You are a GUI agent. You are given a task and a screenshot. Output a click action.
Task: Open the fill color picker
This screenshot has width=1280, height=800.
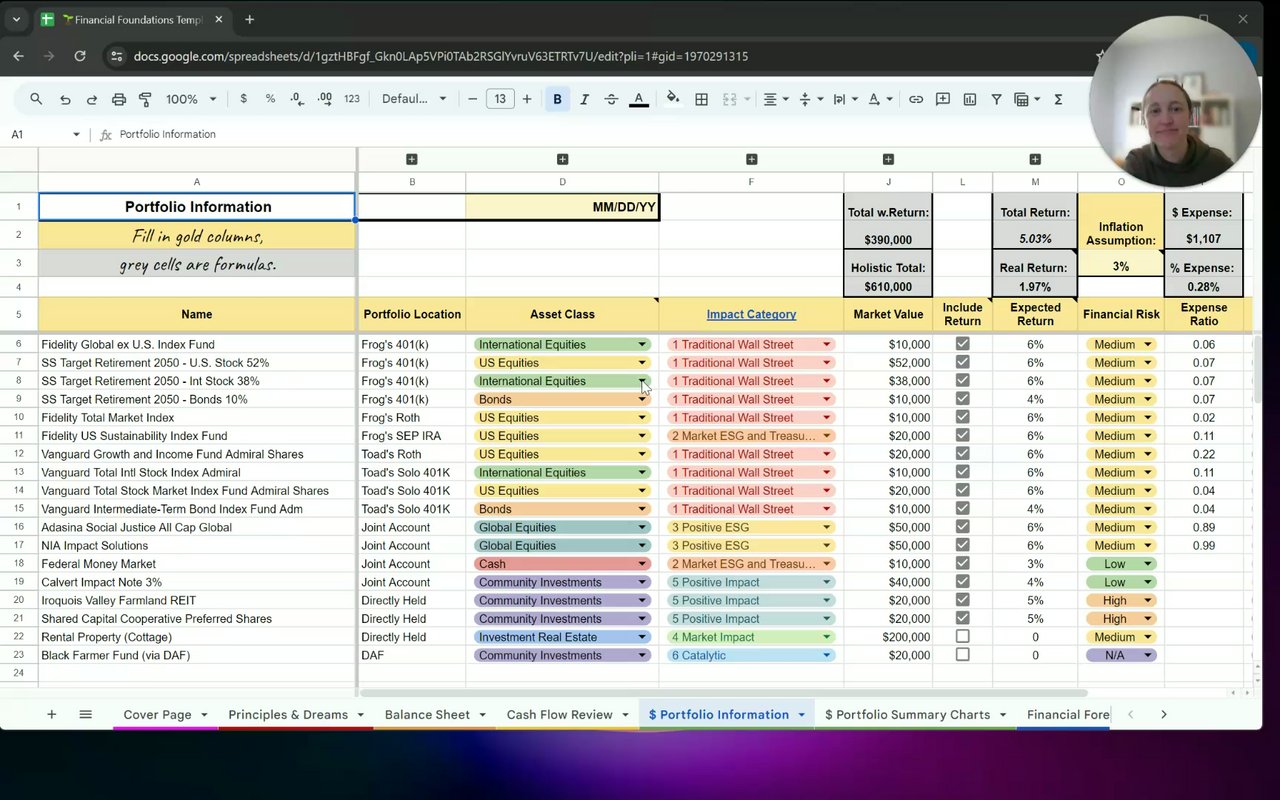click(673, 99)
